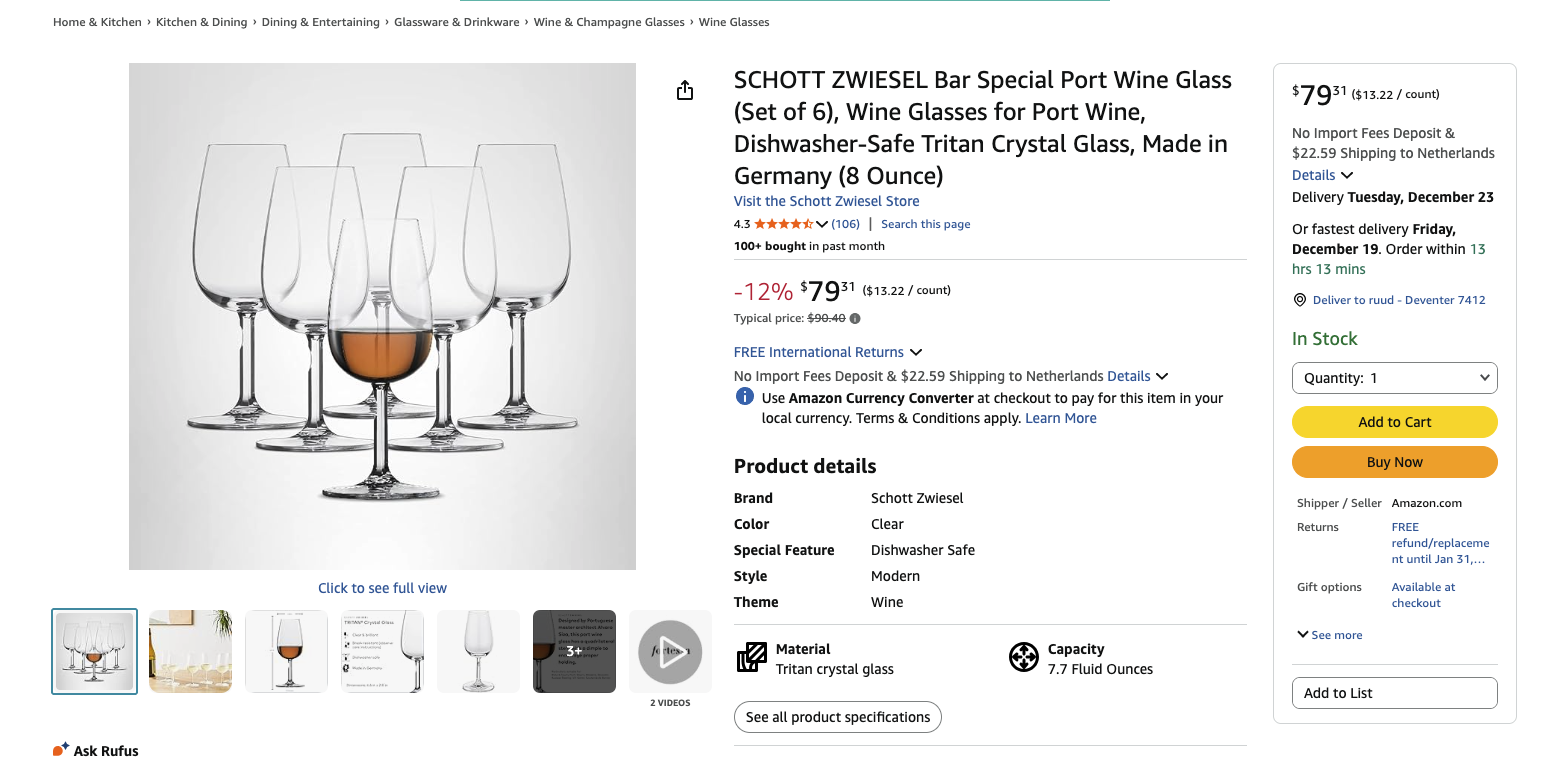Click the Ask Rufus sparkle icon
The image size is (1544, 762).
click(61, 749)
